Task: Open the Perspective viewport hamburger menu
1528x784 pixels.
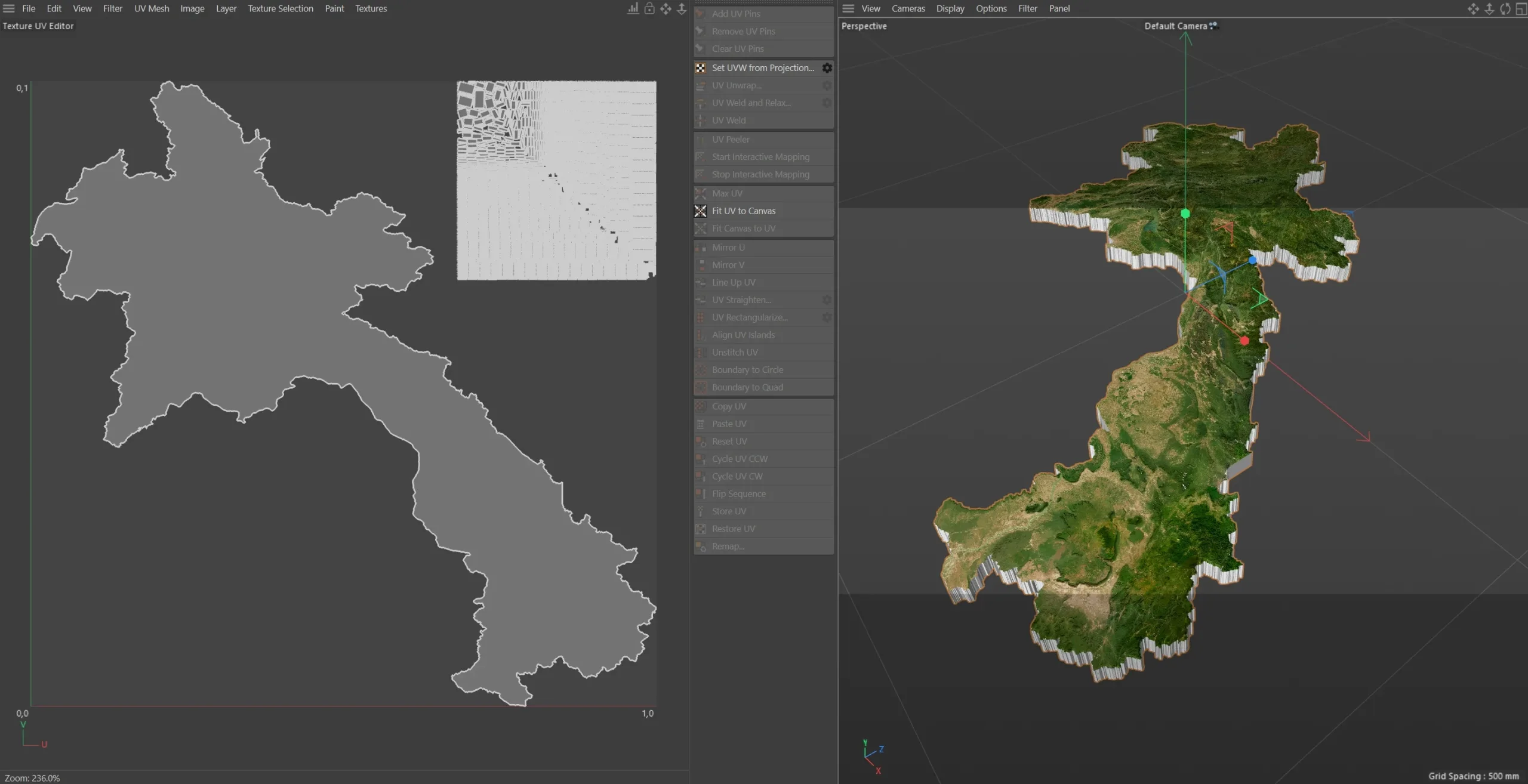Action: (847, 8)
